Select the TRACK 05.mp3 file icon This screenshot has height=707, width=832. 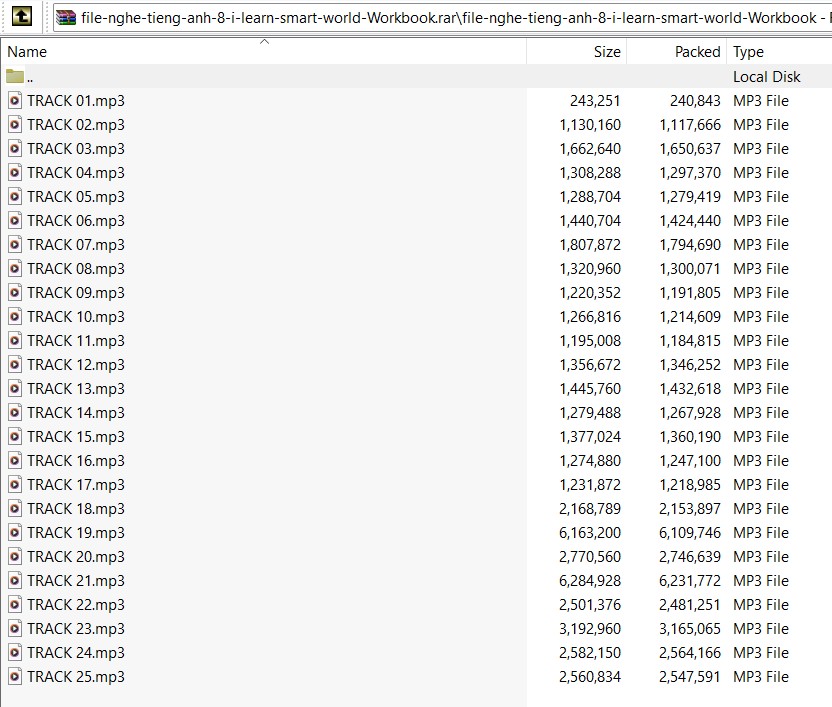[15, 196]
